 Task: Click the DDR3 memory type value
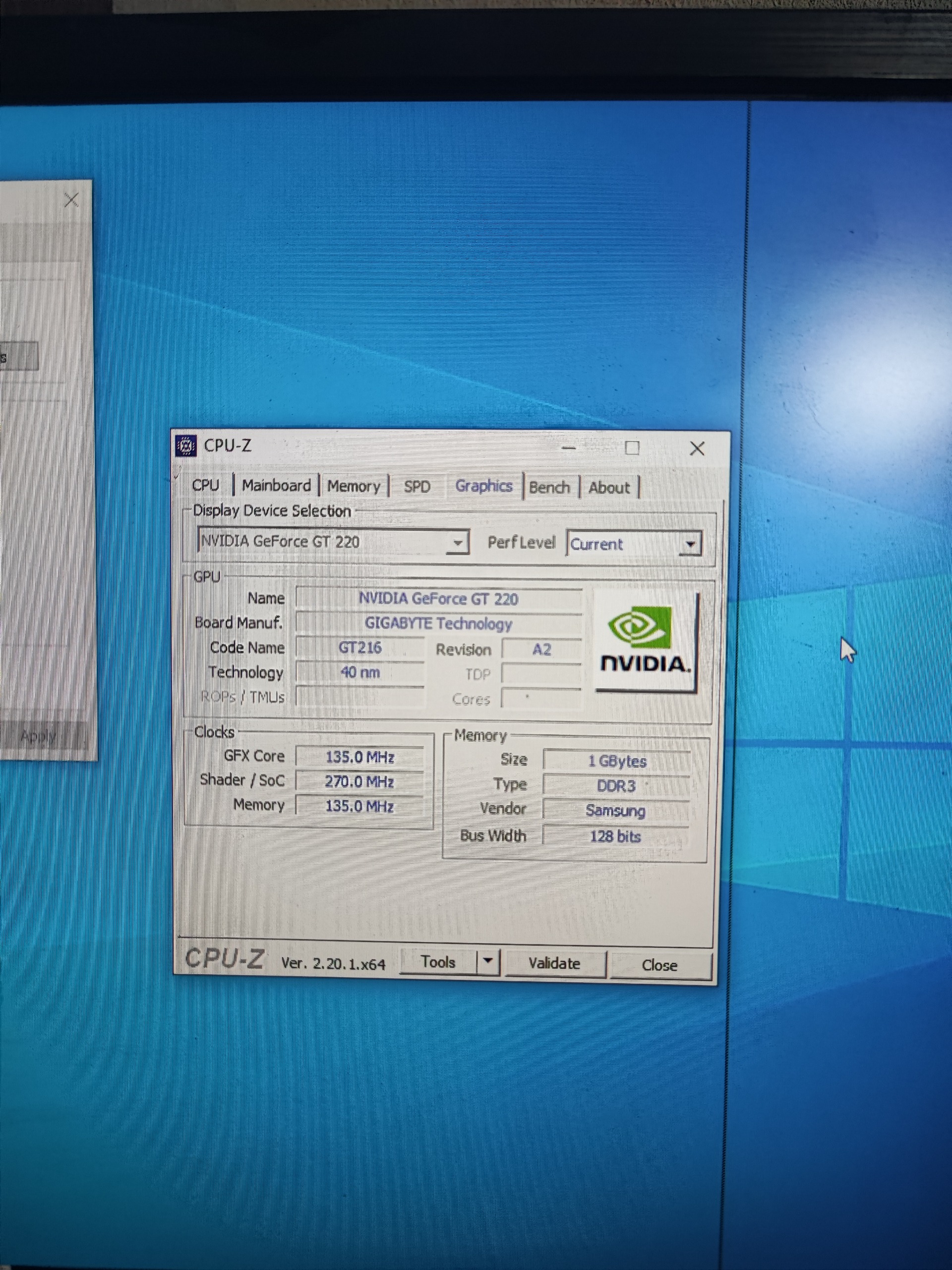pos(617,785)
